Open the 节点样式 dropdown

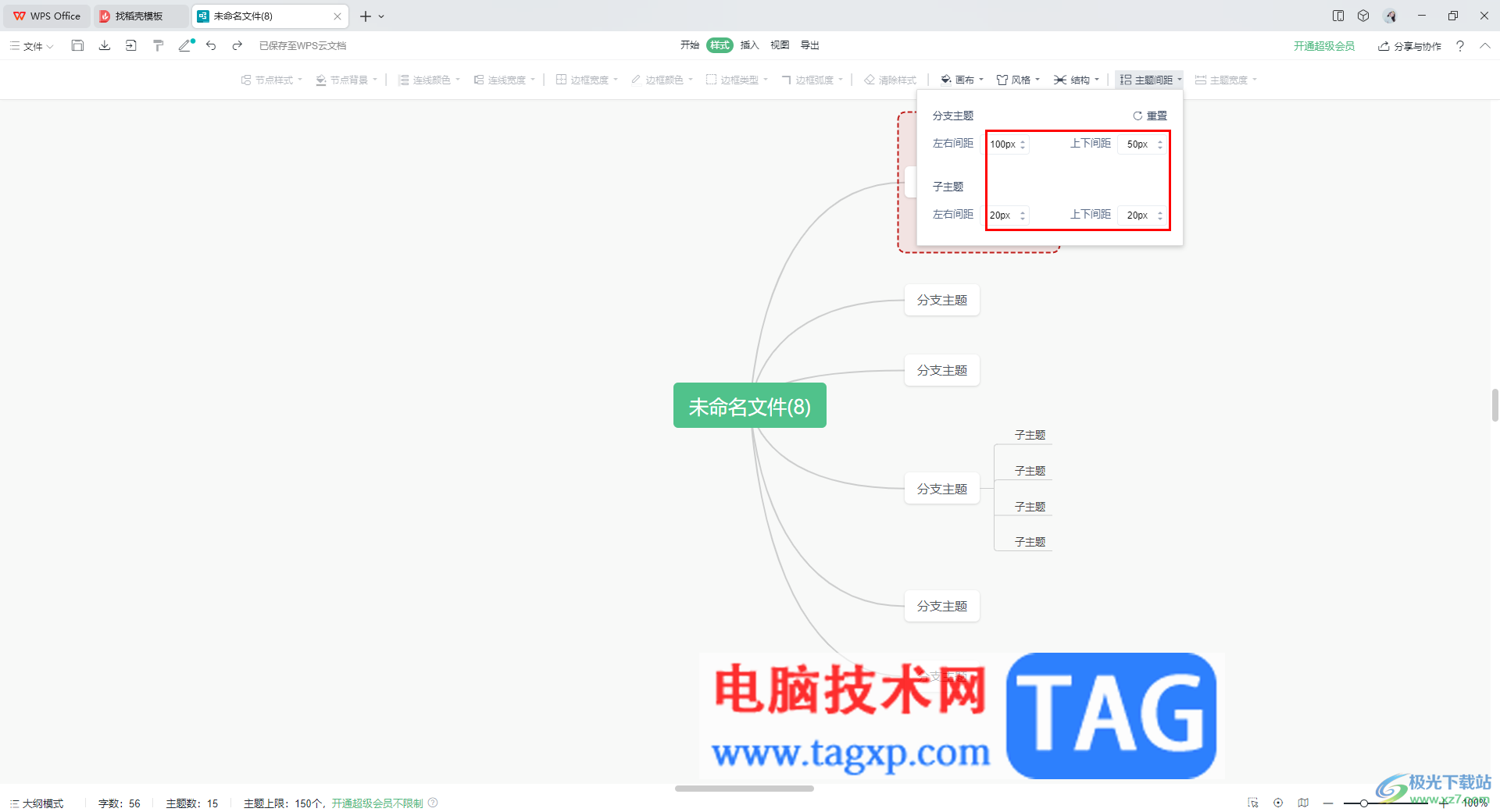(271, 80)
